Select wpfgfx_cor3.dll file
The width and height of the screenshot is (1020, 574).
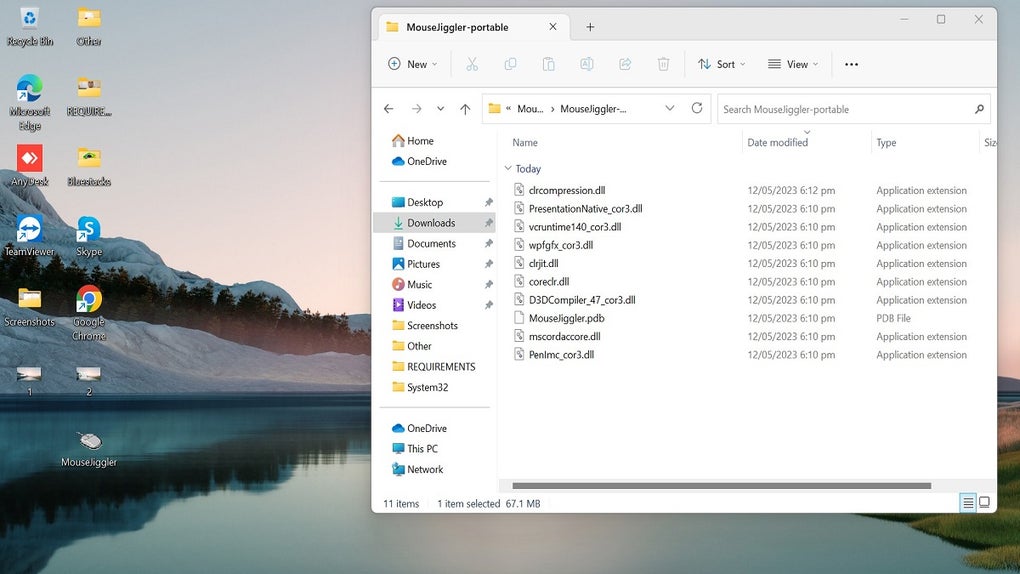point(553,245)
